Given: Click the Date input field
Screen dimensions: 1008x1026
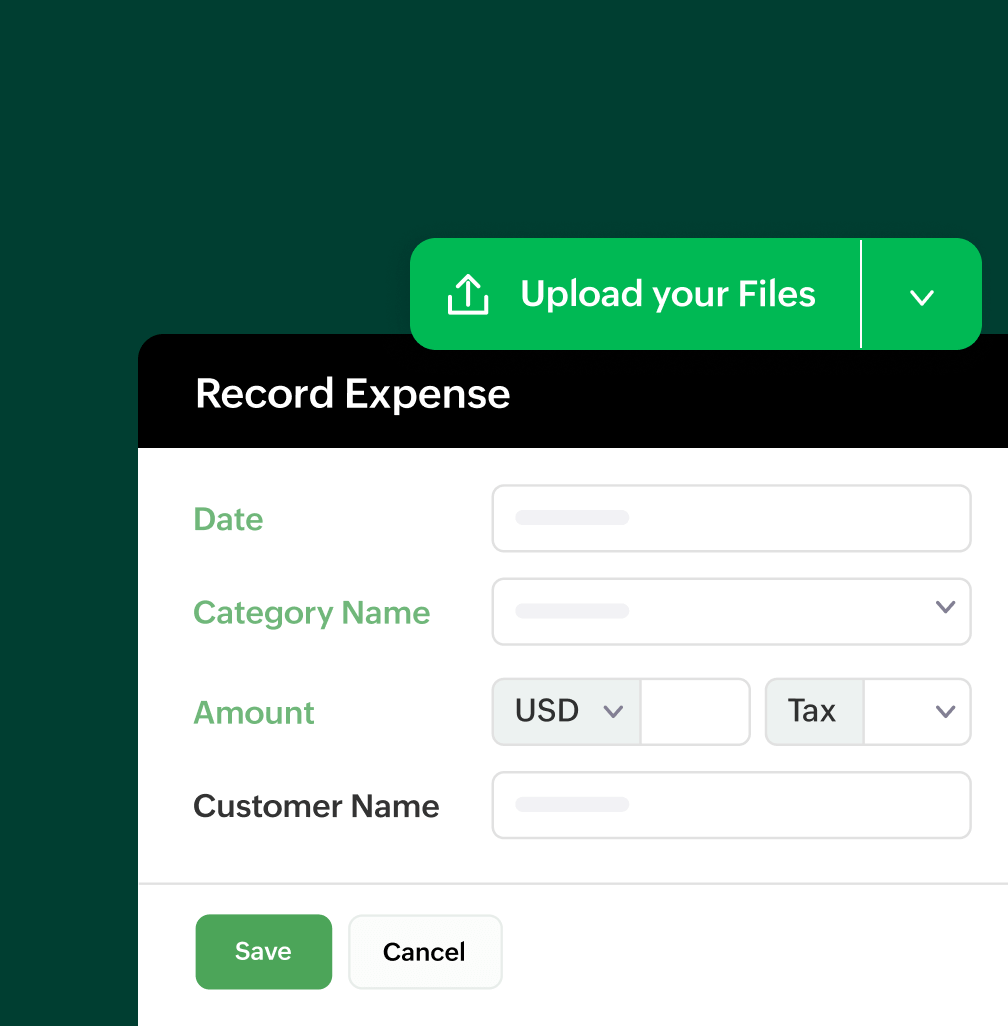Looking at the screenshot, I should 731,518.
